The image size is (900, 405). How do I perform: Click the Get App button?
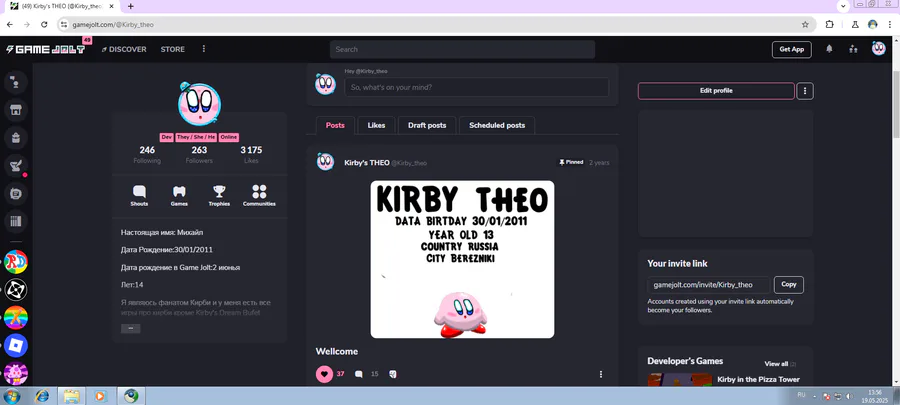pos(791,49)
